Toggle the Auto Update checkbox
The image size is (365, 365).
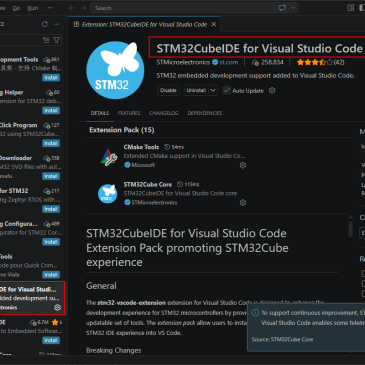[x=227, y=90]
